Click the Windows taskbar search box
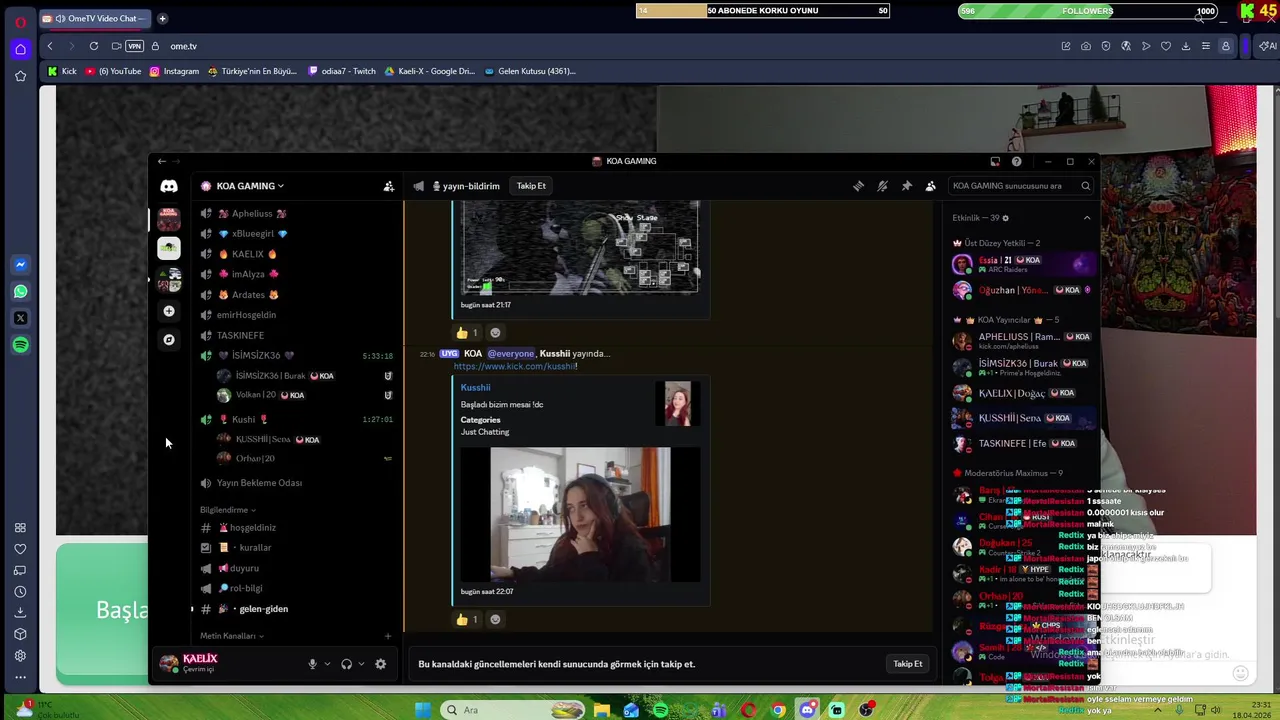 515,710
